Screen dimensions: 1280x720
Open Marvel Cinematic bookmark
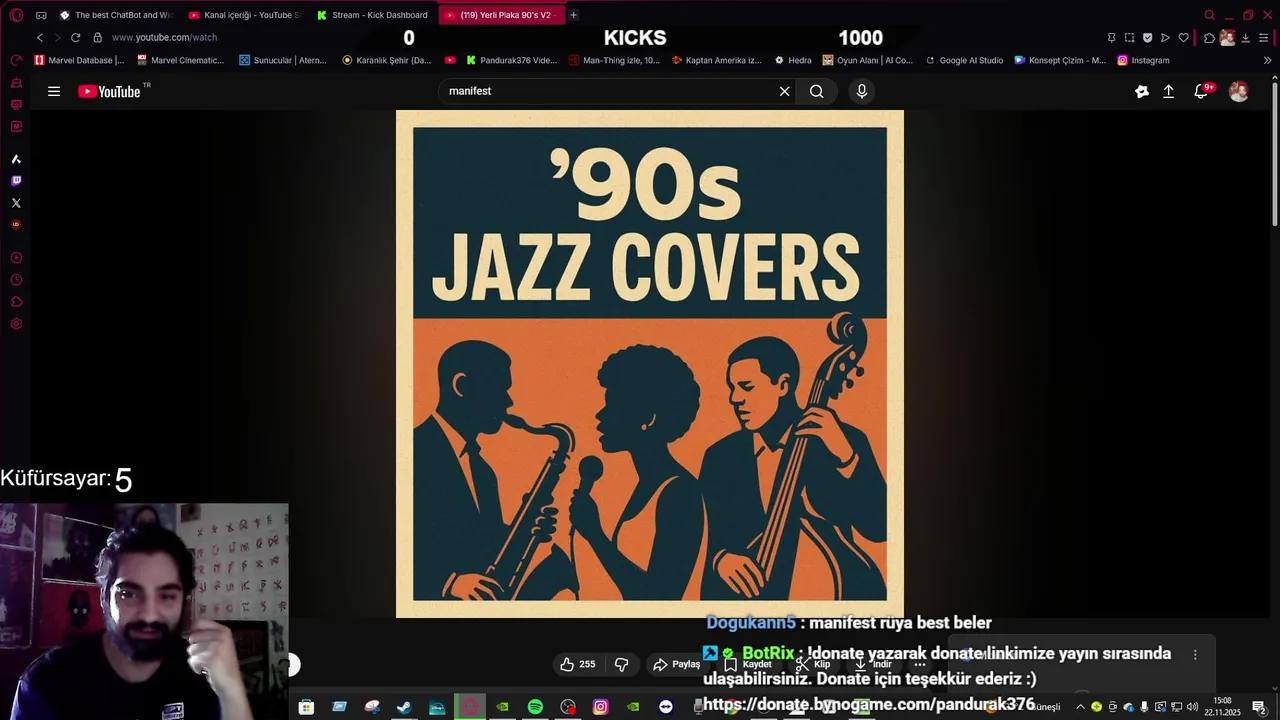point(180,60)
